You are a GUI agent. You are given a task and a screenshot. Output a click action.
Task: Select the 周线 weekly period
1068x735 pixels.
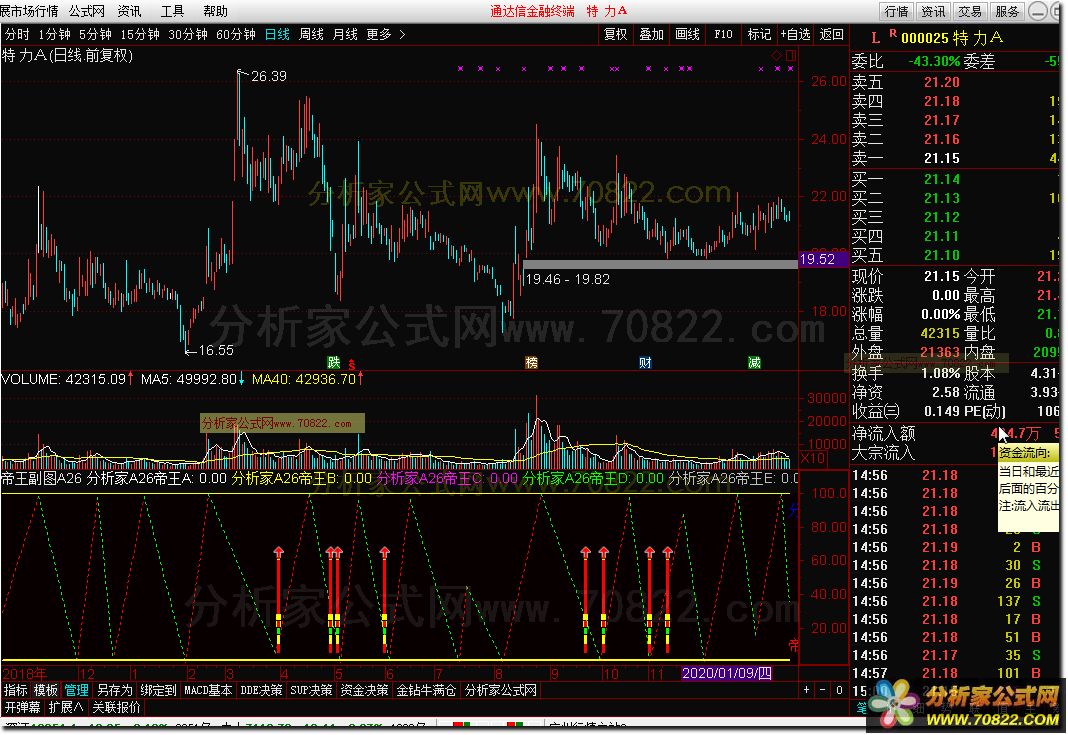311,34
